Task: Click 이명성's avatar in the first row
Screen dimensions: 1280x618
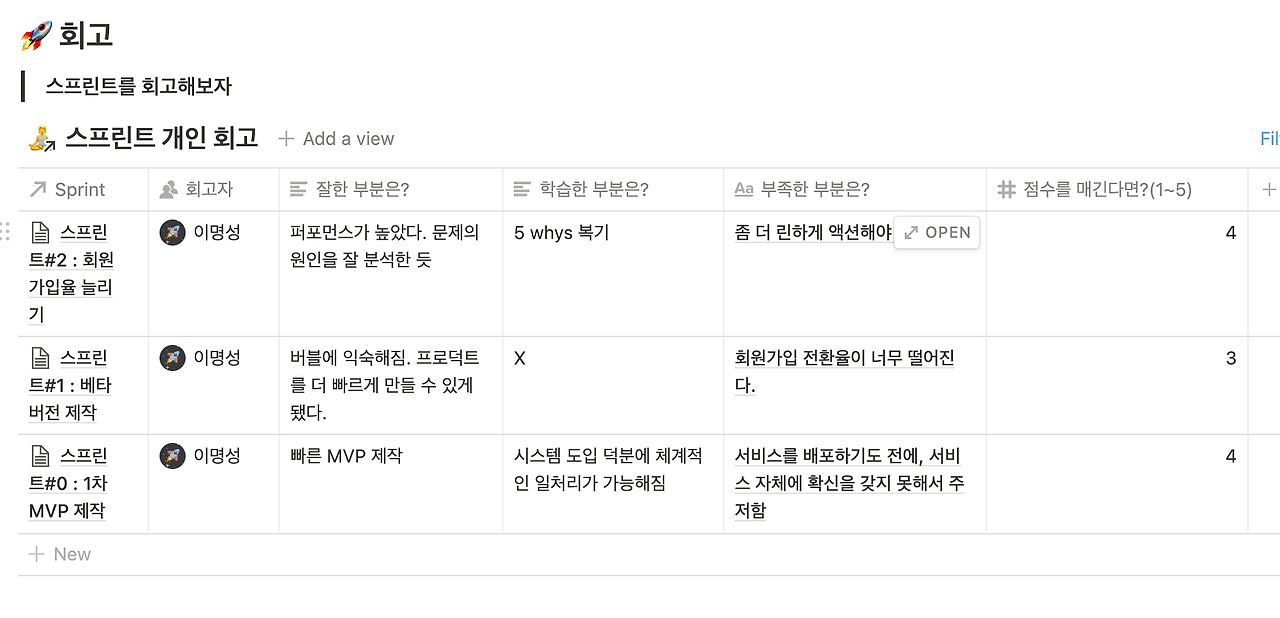Action: (x=172, y=232)
